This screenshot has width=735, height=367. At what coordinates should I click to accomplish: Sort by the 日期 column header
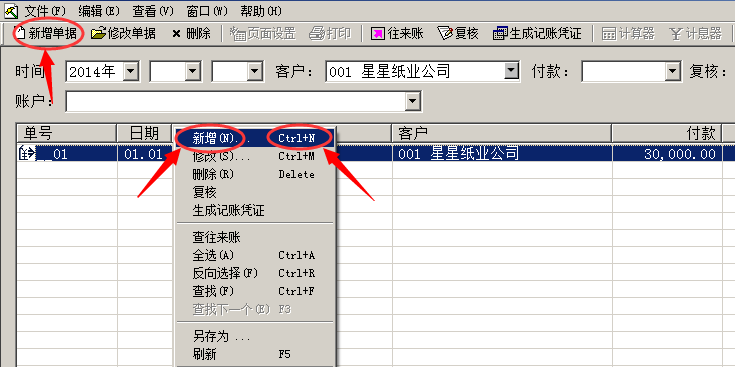tap(144, 134)
